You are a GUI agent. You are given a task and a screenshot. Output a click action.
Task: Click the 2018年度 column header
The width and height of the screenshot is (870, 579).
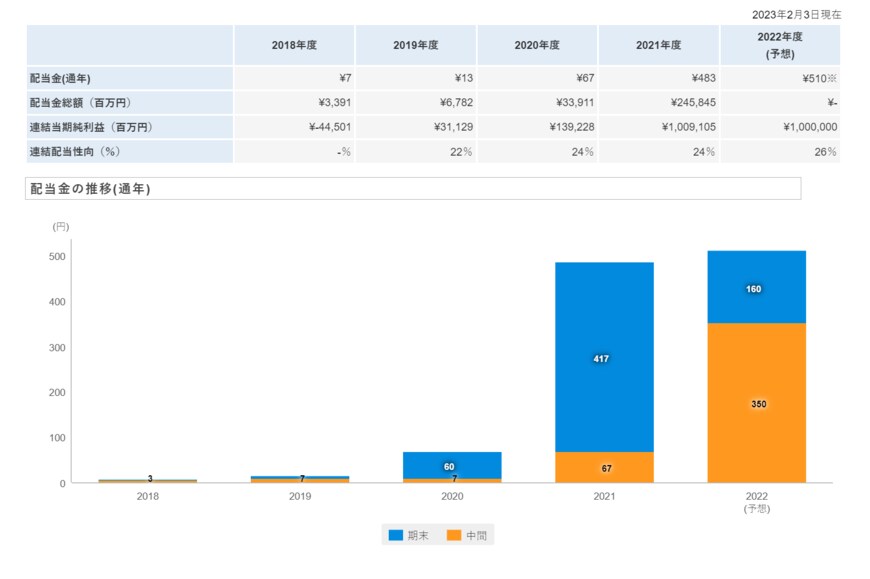pos(294,46)
